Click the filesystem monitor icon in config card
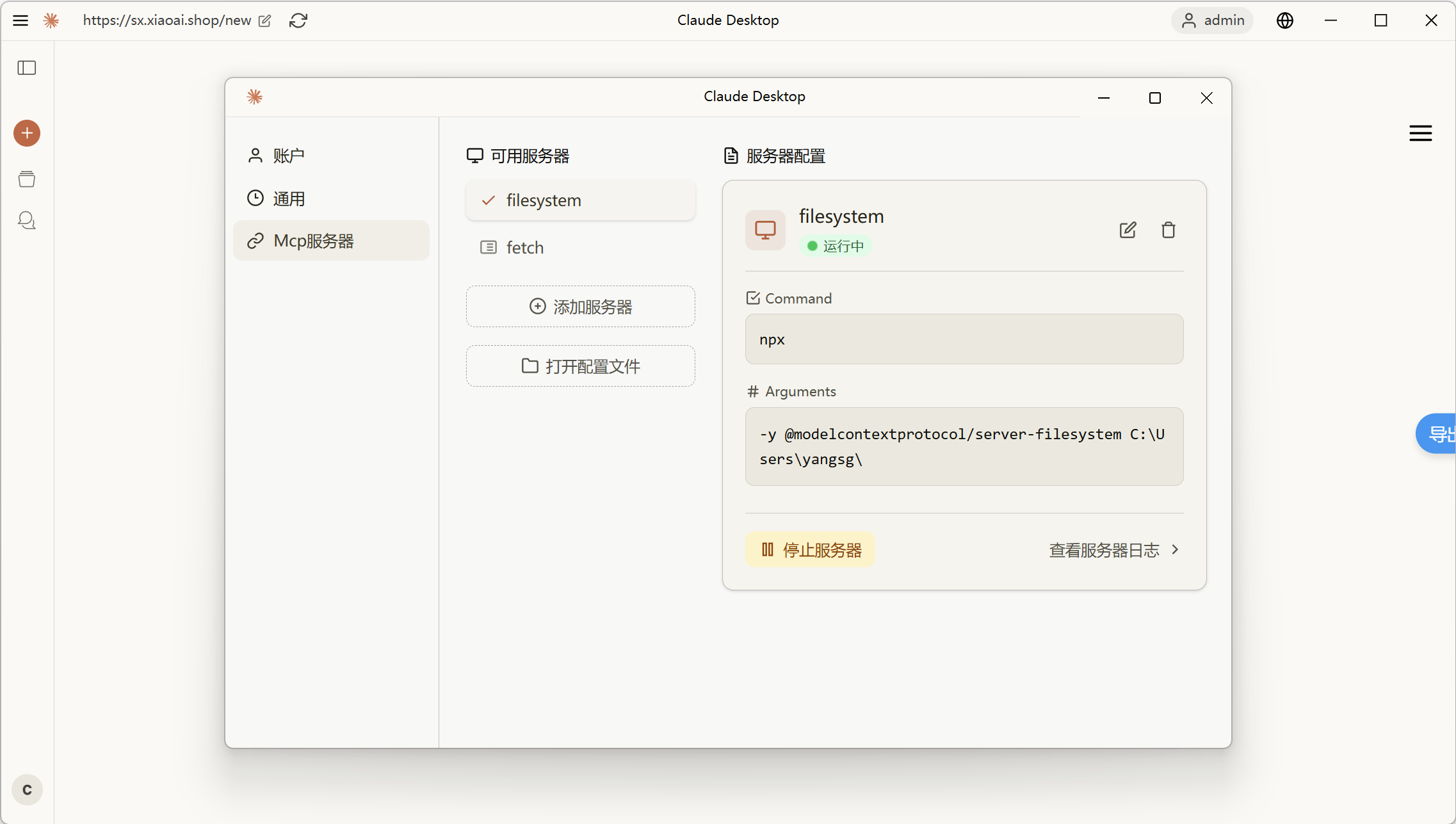This screenshot has height=824, width=1456. click(x=765, y=230)
